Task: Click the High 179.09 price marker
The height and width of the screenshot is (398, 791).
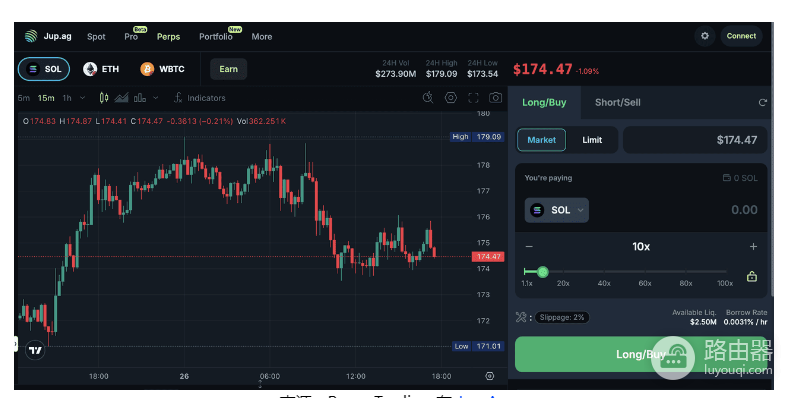Action: coord(477,137)
